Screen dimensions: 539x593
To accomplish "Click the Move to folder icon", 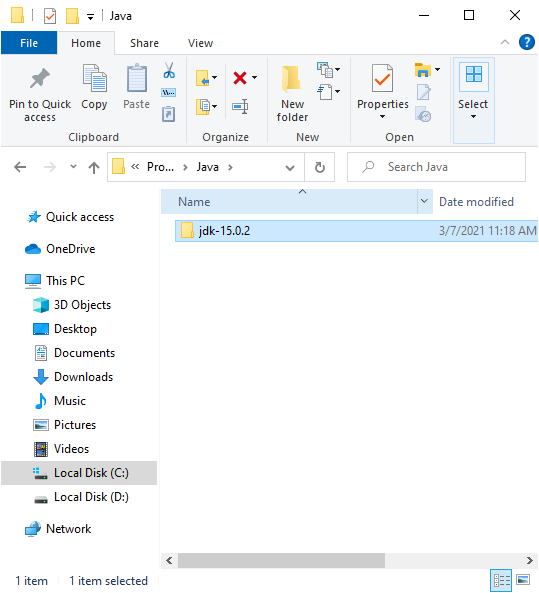I will pos(203,78).
